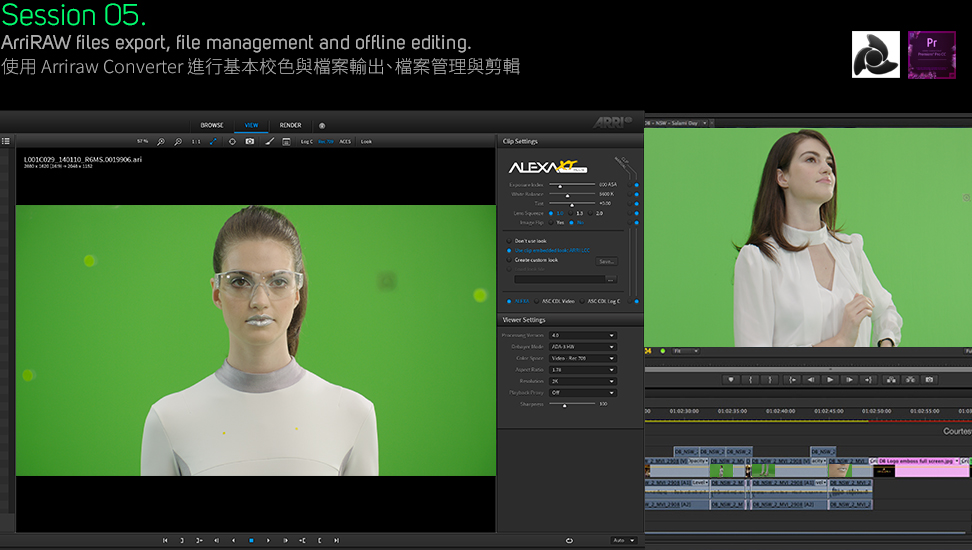Jump to last frame in ARRI viewer

click(337, 541)
